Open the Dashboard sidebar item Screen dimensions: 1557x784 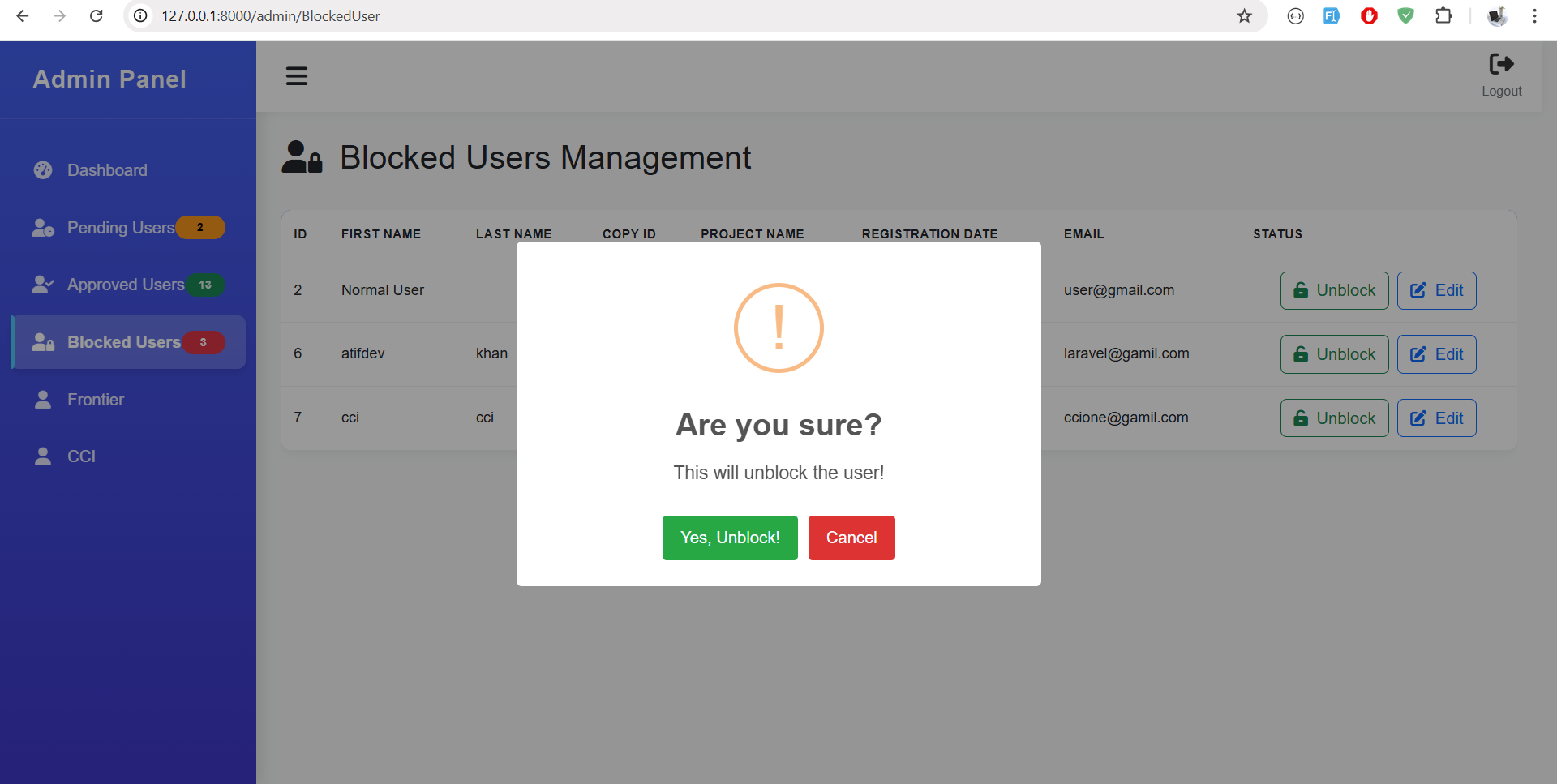pos(107,170)
